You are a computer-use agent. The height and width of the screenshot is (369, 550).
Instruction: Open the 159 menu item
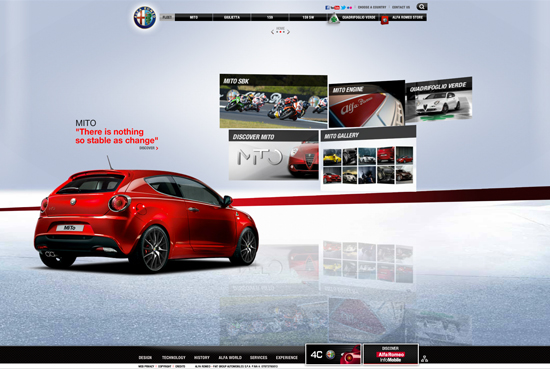pyautogui.click(x=270, y=17)
